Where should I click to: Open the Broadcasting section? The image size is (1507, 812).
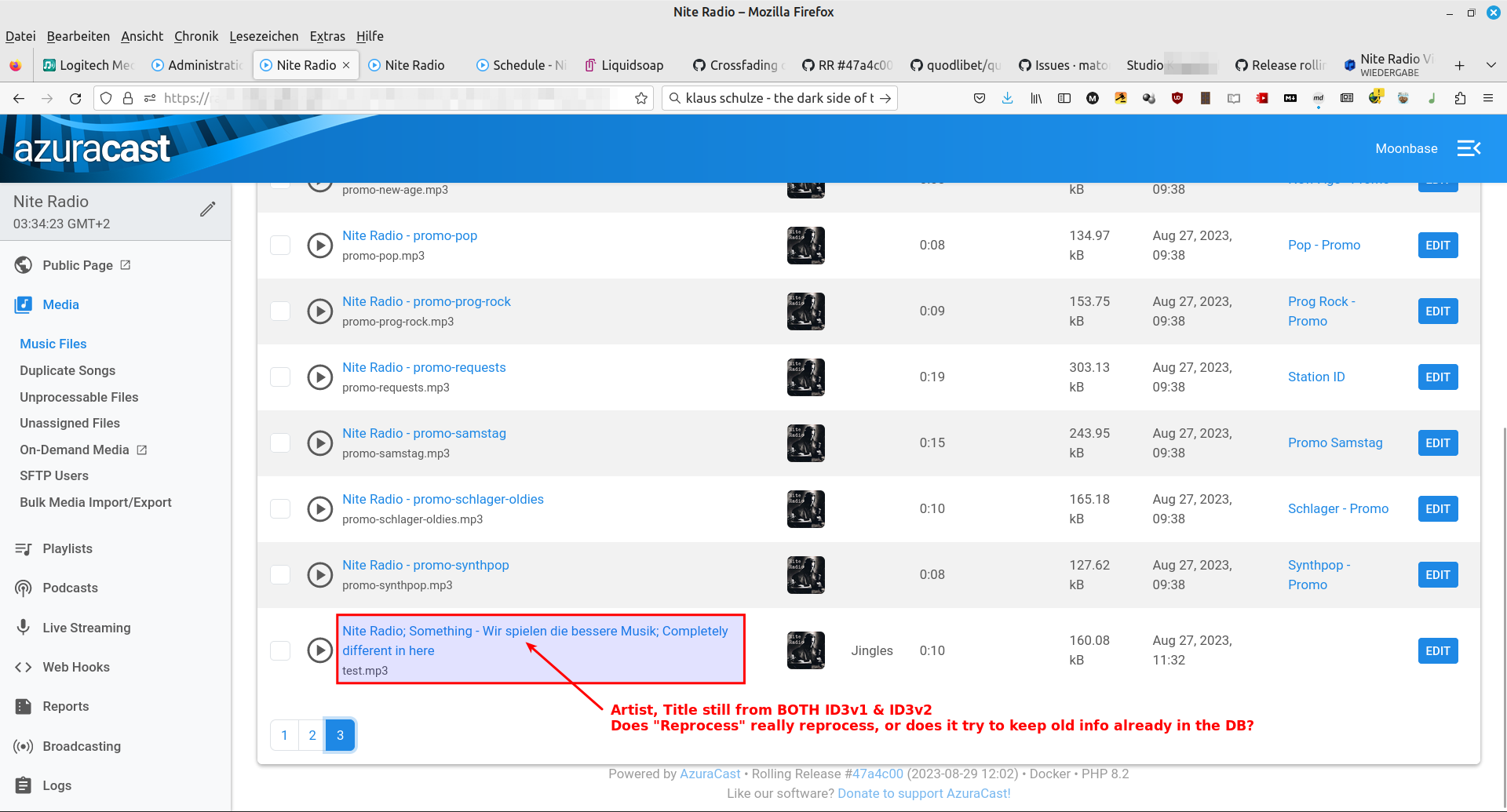tap(81, 746)
